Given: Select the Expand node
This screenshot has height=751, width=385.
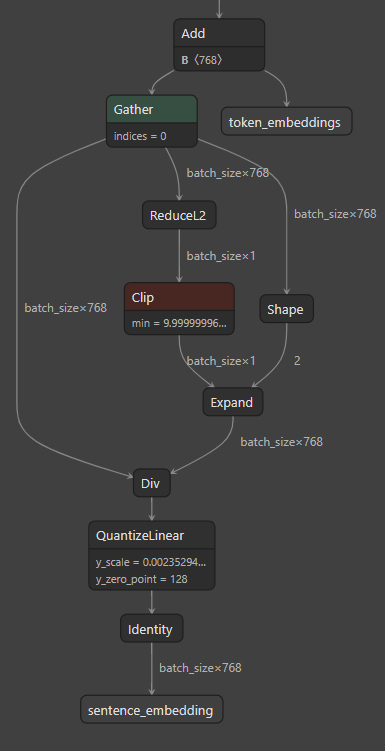Looking at the screenshot, I should [x=233, y=402].
